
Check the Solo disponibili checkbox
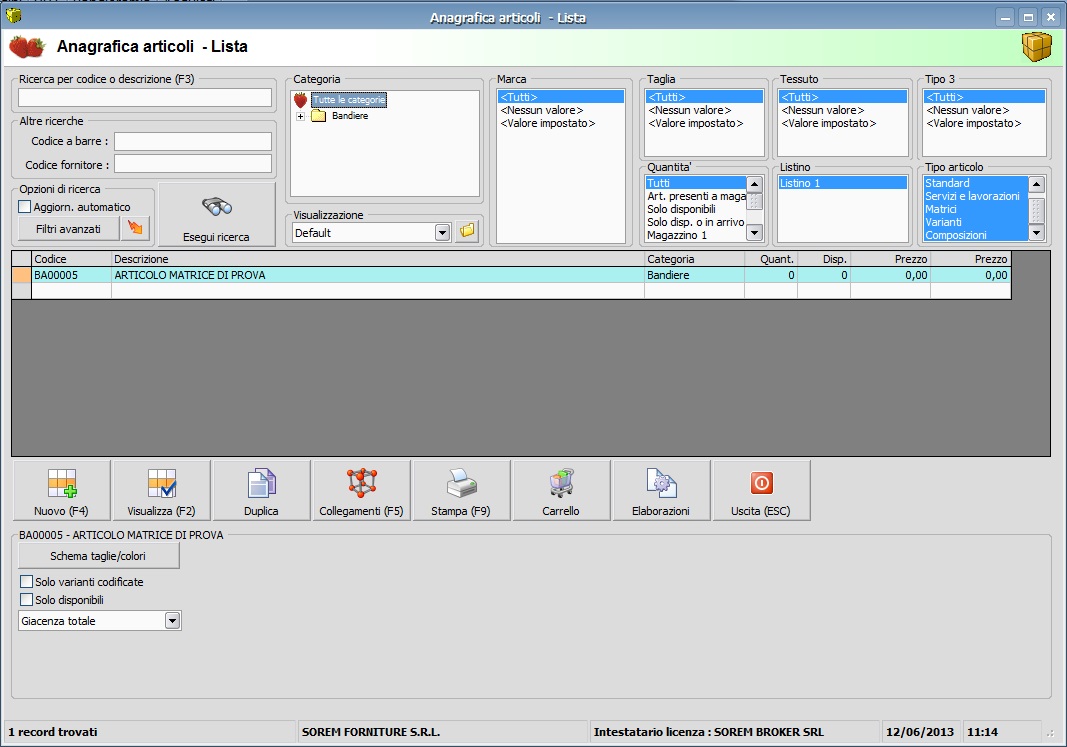point(27,599)
